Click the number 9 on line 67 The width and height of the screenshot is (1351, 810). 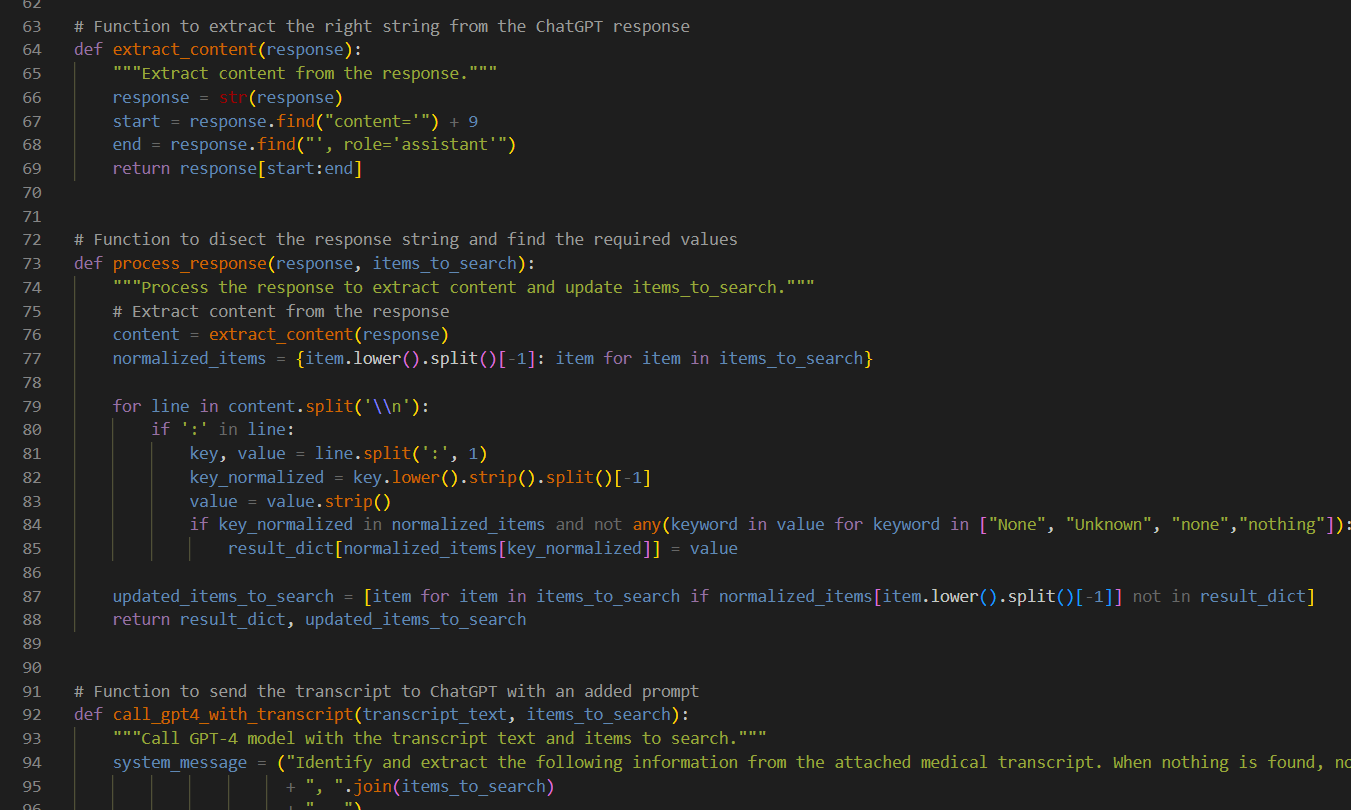click(473, 122)
